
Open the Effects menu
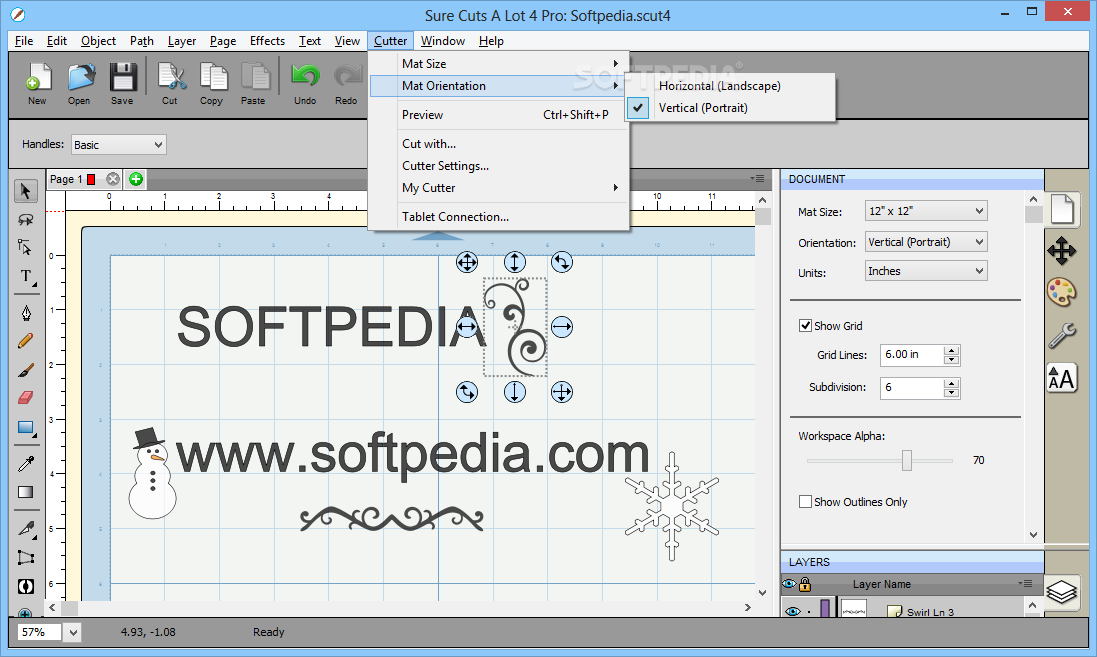pos(267,41)
